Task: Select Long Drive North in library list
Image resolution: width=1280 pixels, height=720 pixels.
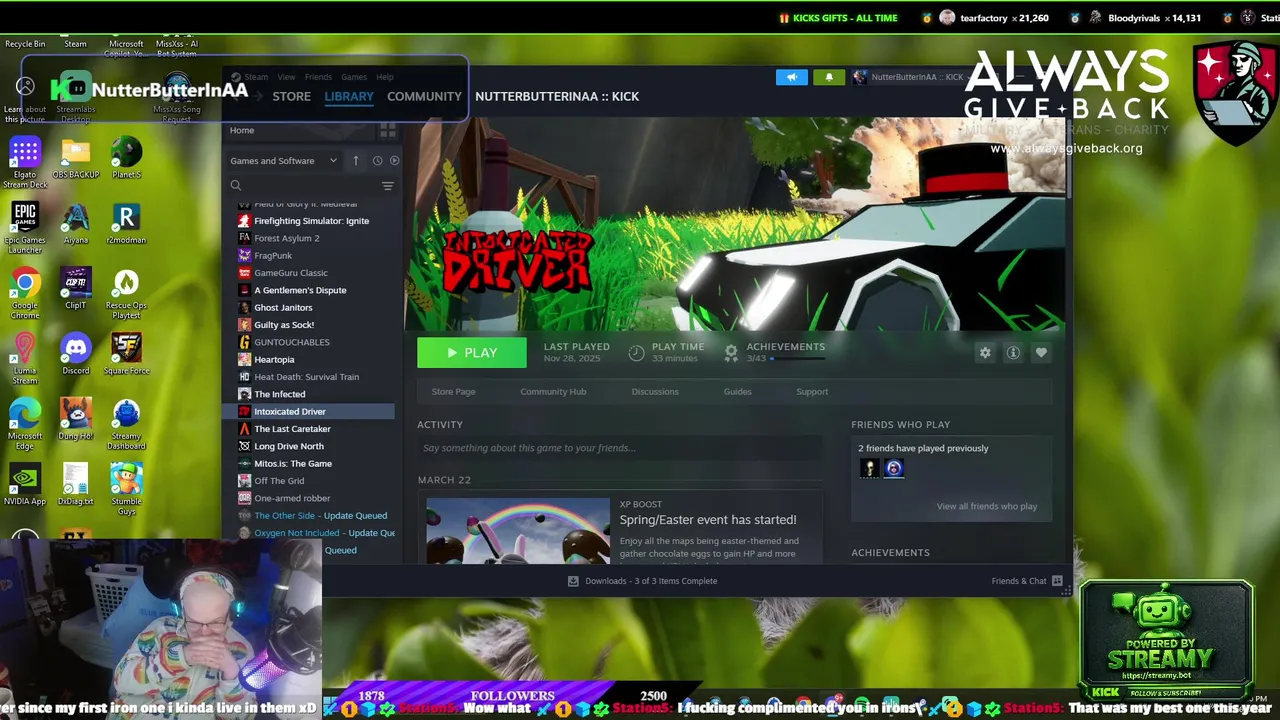Action: click(289, 446)
